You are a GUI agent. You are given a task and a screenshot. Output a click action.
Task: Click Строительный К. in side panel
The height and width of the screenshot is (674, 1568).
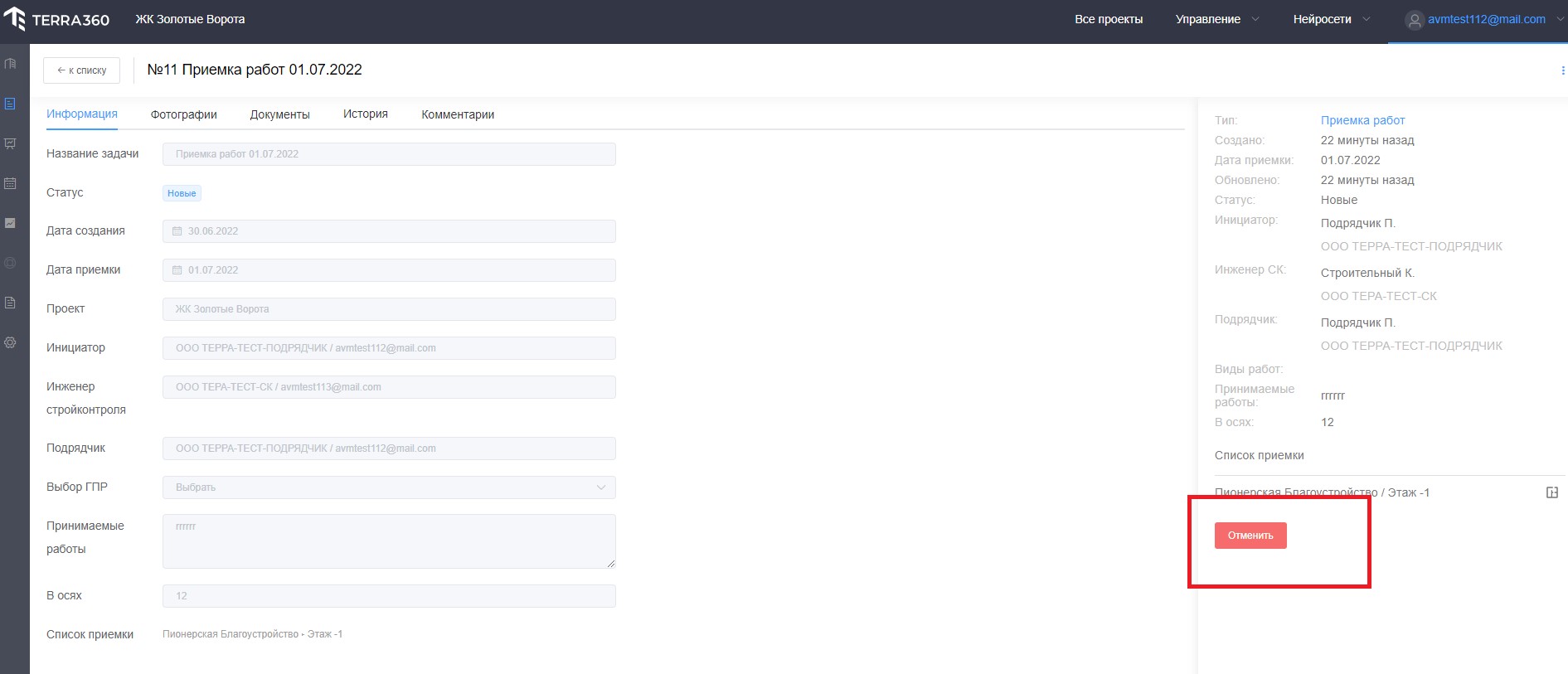pos(1367,273)
